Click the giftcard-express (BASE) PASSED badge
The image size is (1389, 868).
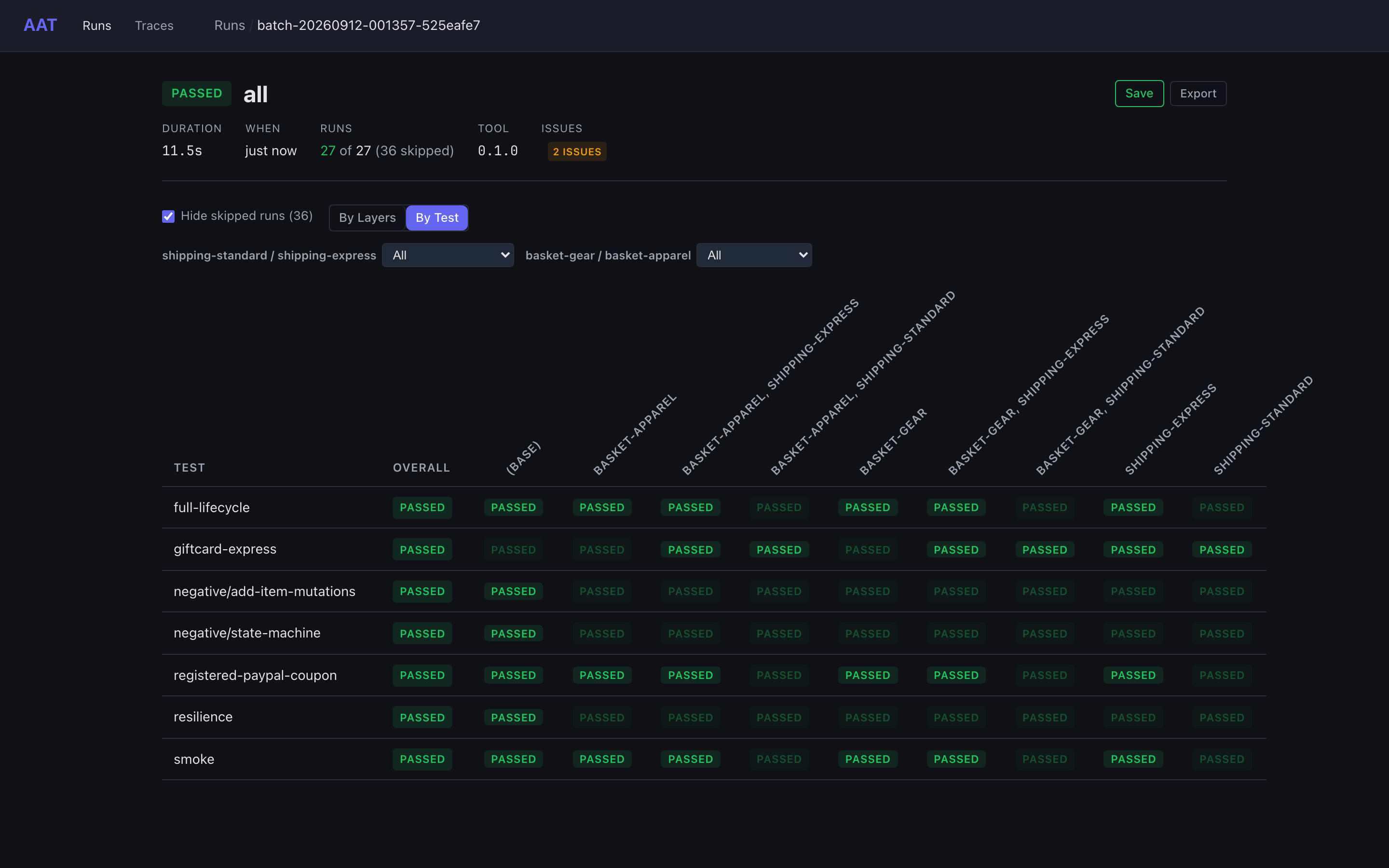coord(513,550)
